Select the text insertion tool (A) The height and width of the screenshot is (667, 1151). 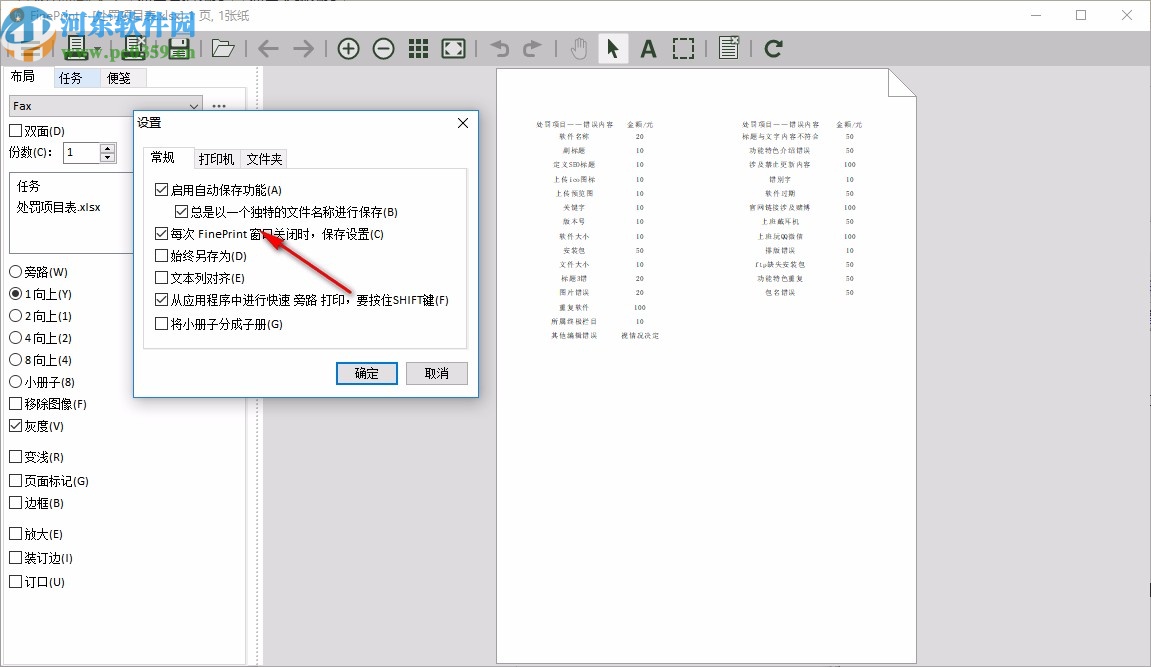(648, 47)
